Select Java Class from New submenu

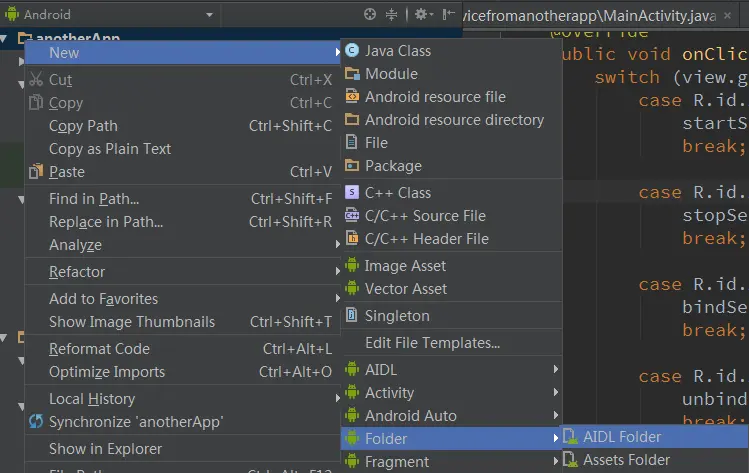pos(398,50)
